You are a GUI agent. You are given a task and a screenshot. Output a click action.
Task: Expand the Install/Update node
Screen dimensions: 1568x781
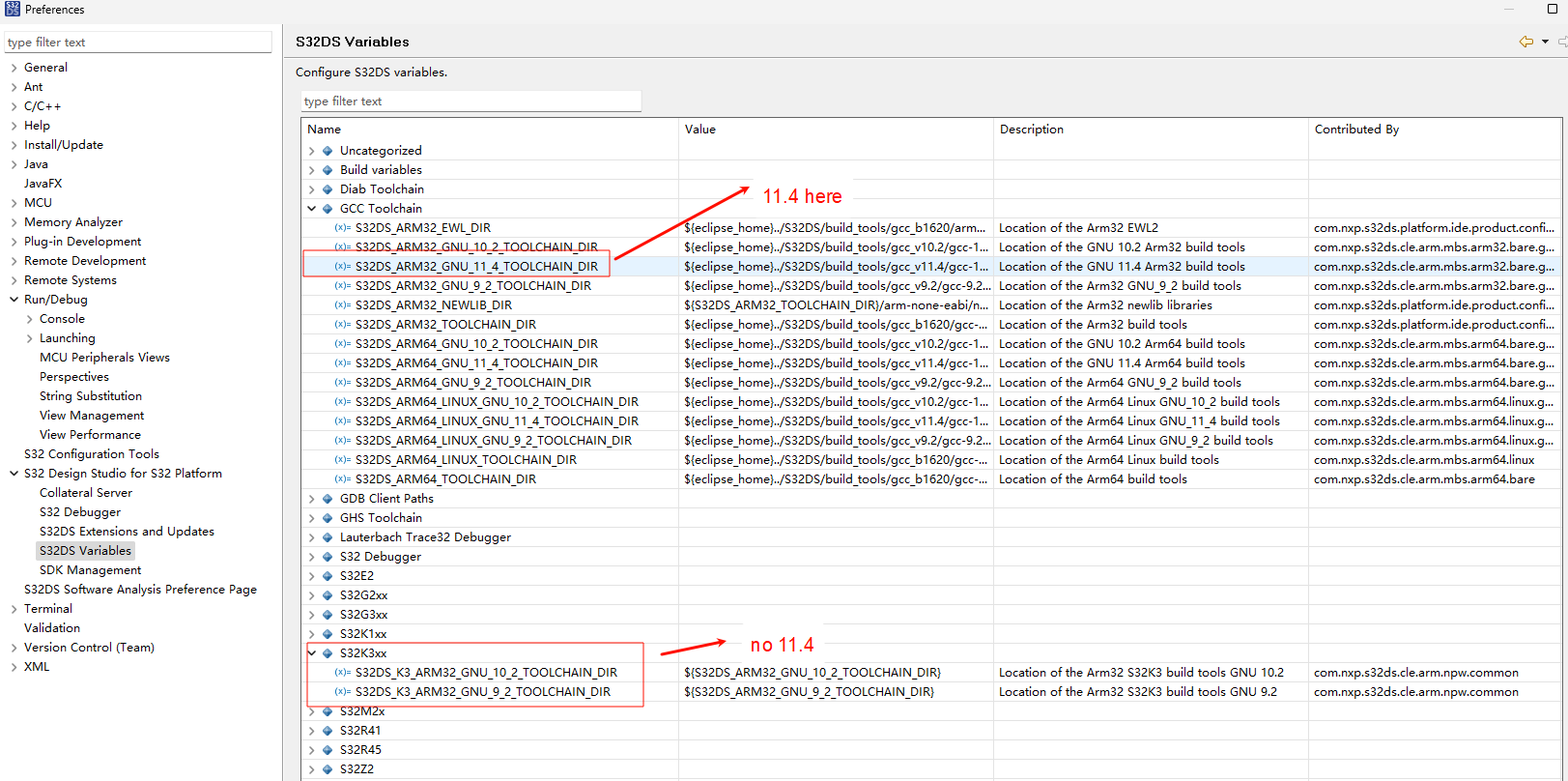tap(14, 145)
